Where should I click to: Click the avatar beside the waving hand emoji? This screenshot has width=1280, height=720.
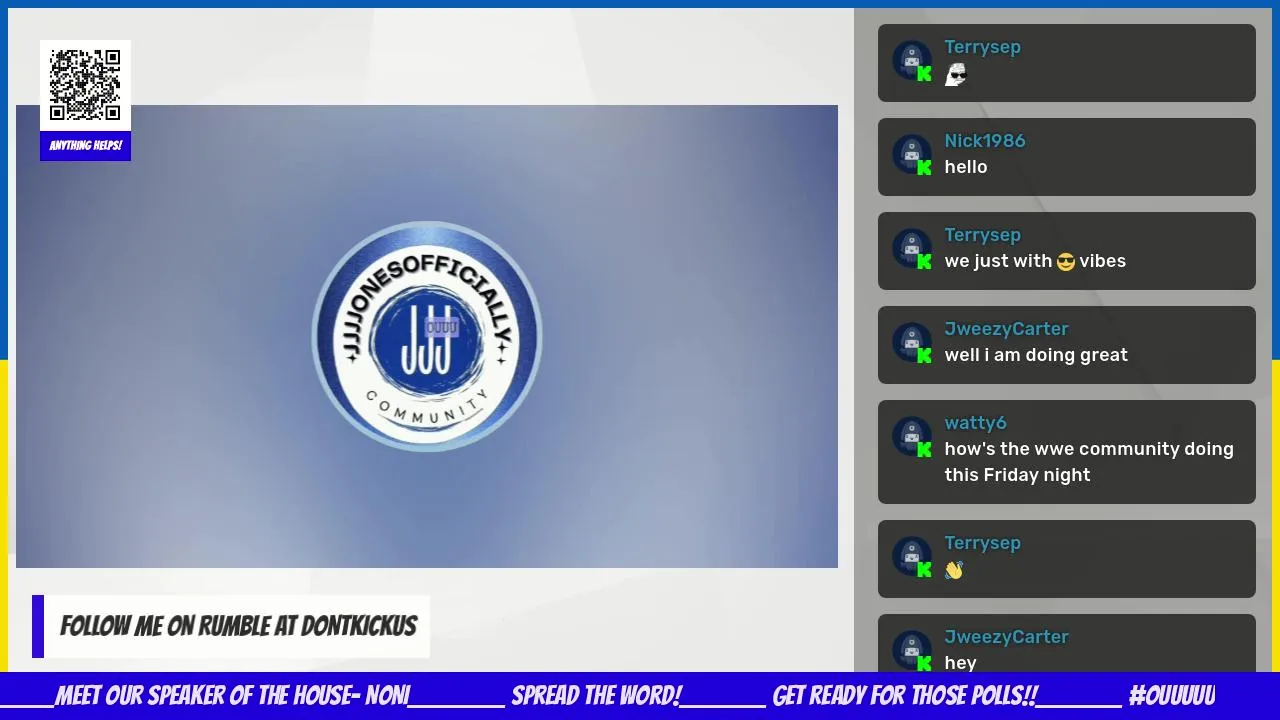point(912,556)
